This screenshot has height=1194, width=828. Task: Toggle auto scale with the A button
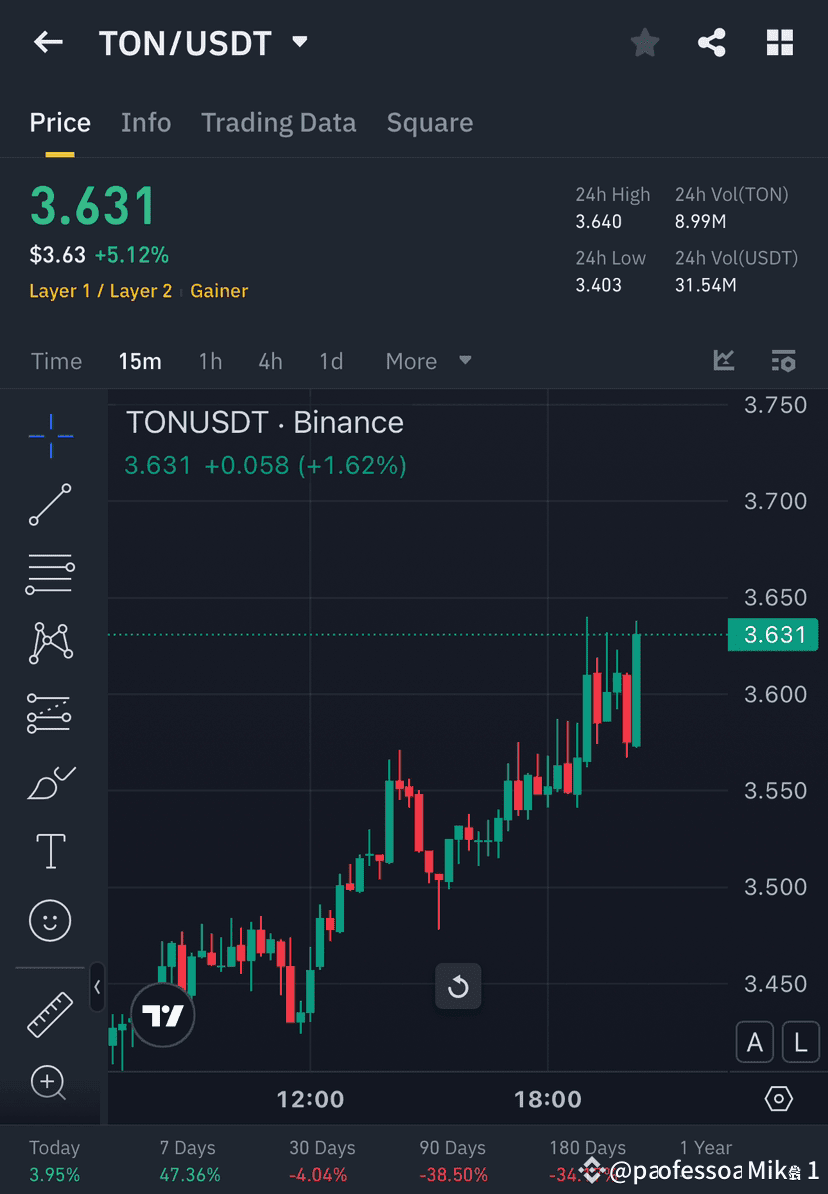(755, 1042)
